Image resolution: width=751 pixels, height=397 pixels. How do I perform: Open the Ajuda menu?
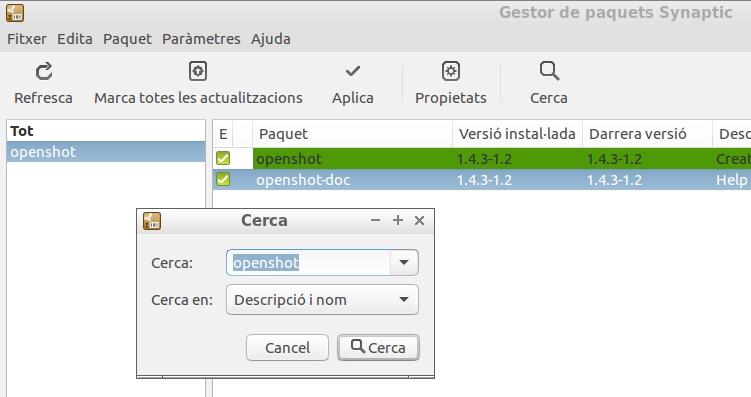point(271,39)
